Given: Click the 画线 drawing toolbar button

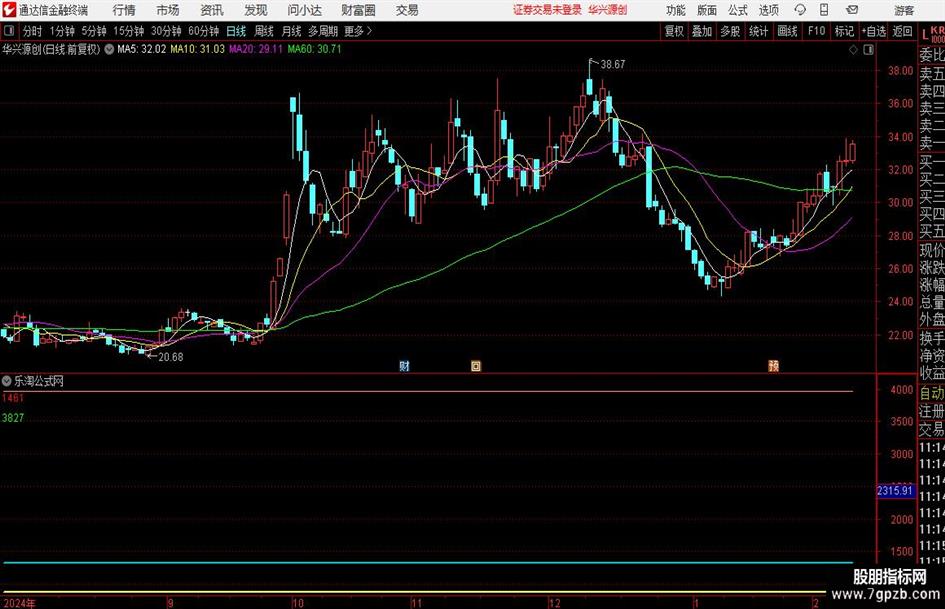Looking at the screenshot, I should point(787,31).
